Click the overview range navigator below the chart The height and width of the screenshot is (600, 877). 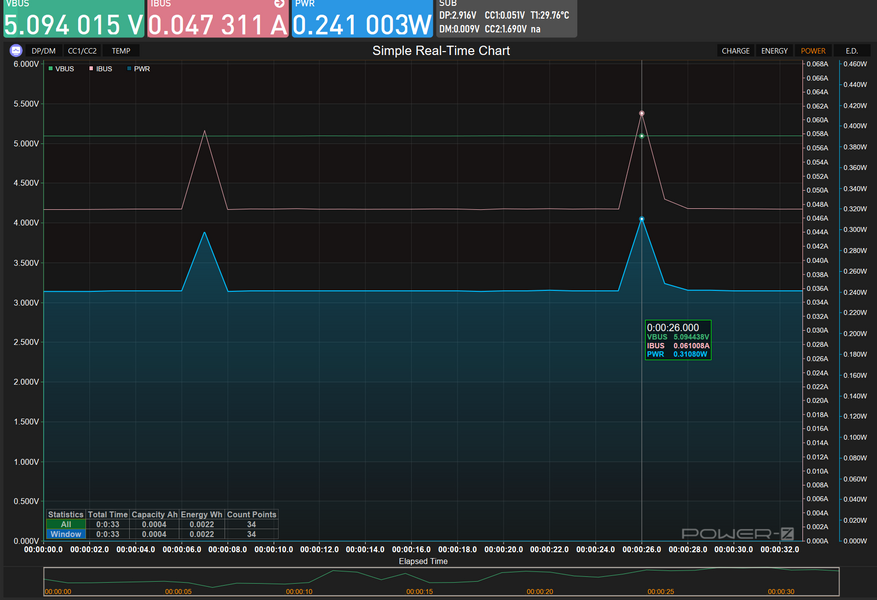440,580
